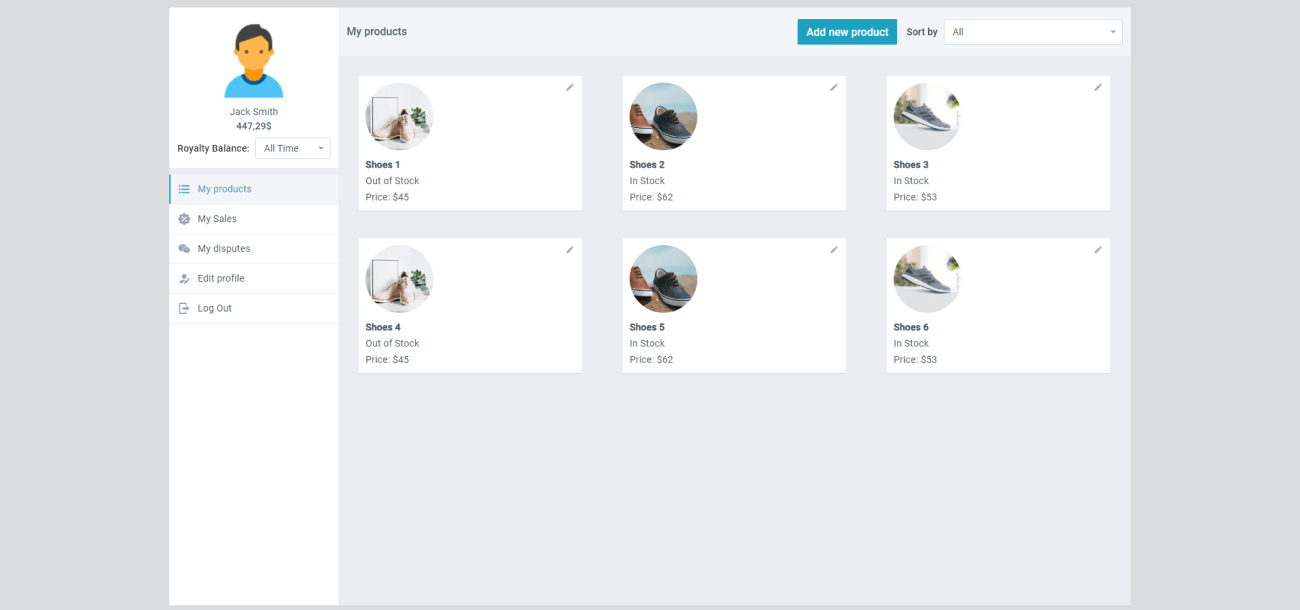Click the edit pencil on Shoes 2 card
Screen dimensions: 1300x610
(x=834, y=87)
